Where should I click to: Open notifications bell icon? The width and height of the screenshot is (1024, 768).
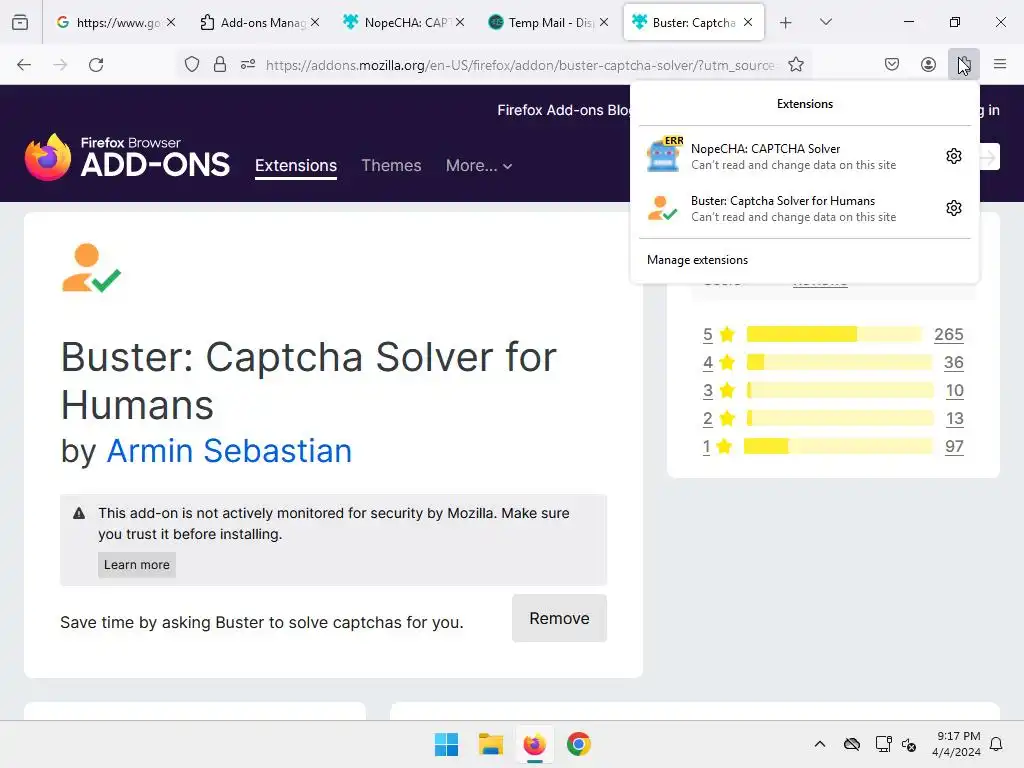(x=996, y=744)
